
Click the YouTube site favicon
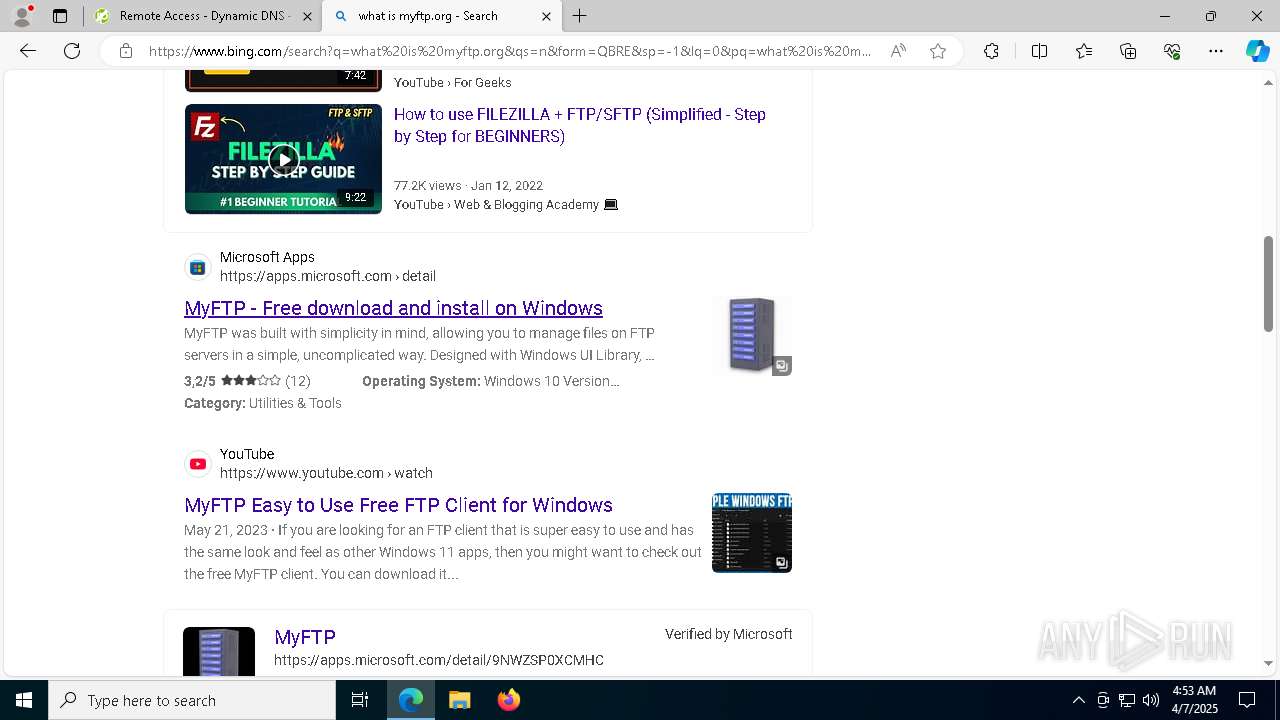click(x=198, y=464)
